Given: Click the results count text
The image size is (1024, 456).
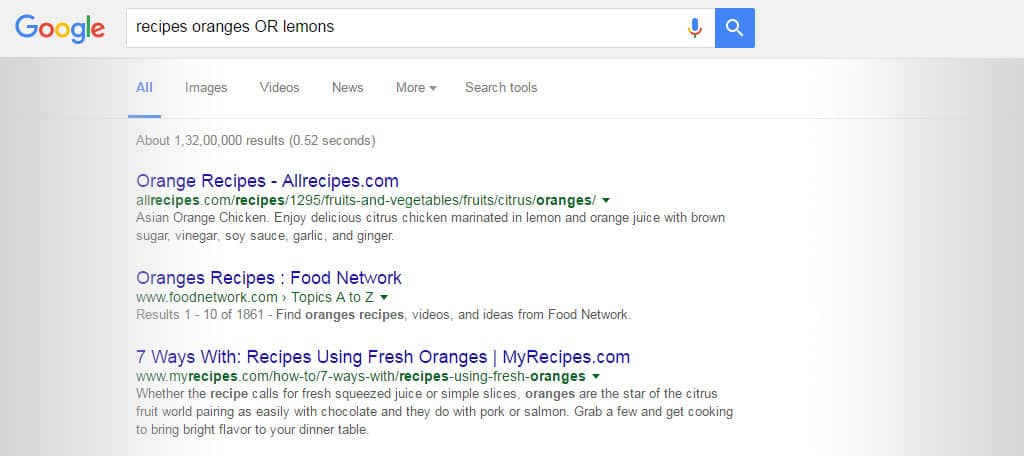Looking at the screenshot, I should click(x=255, y=140).
